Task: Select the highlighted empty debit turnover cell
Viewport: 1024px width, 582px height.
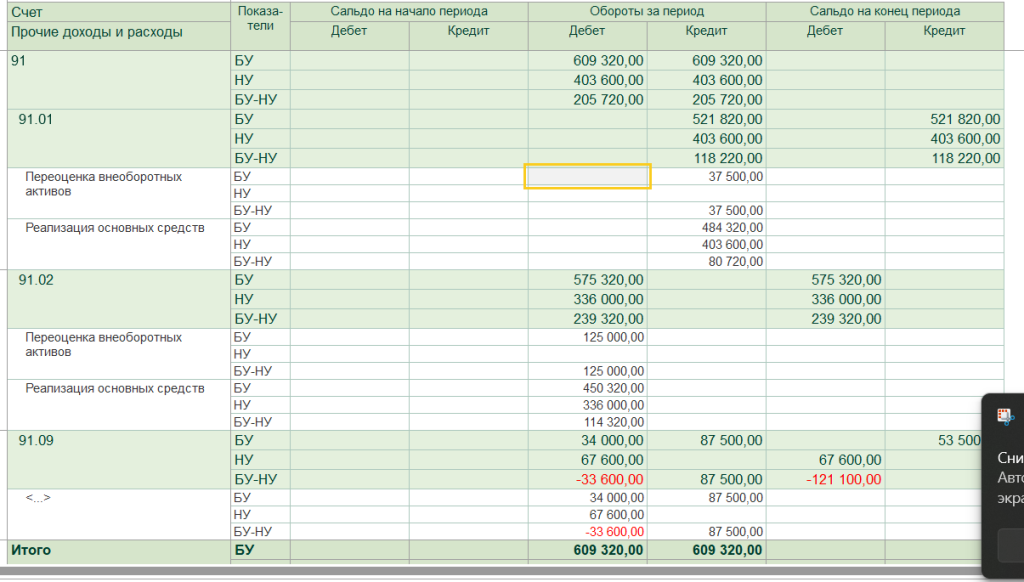Action: [587, 176]
